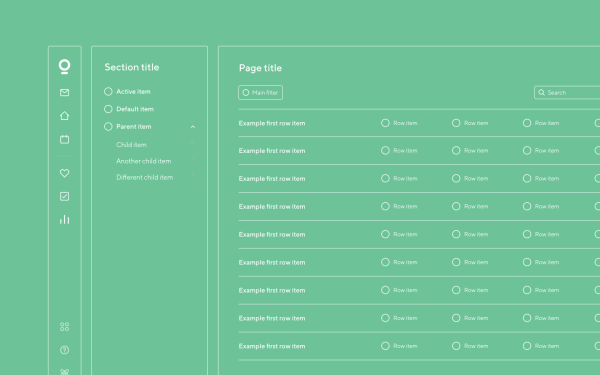This screenshot has width=600, height=375.
Task: Click the magnifier icon in Search box
Action: (x=541, y=92)
